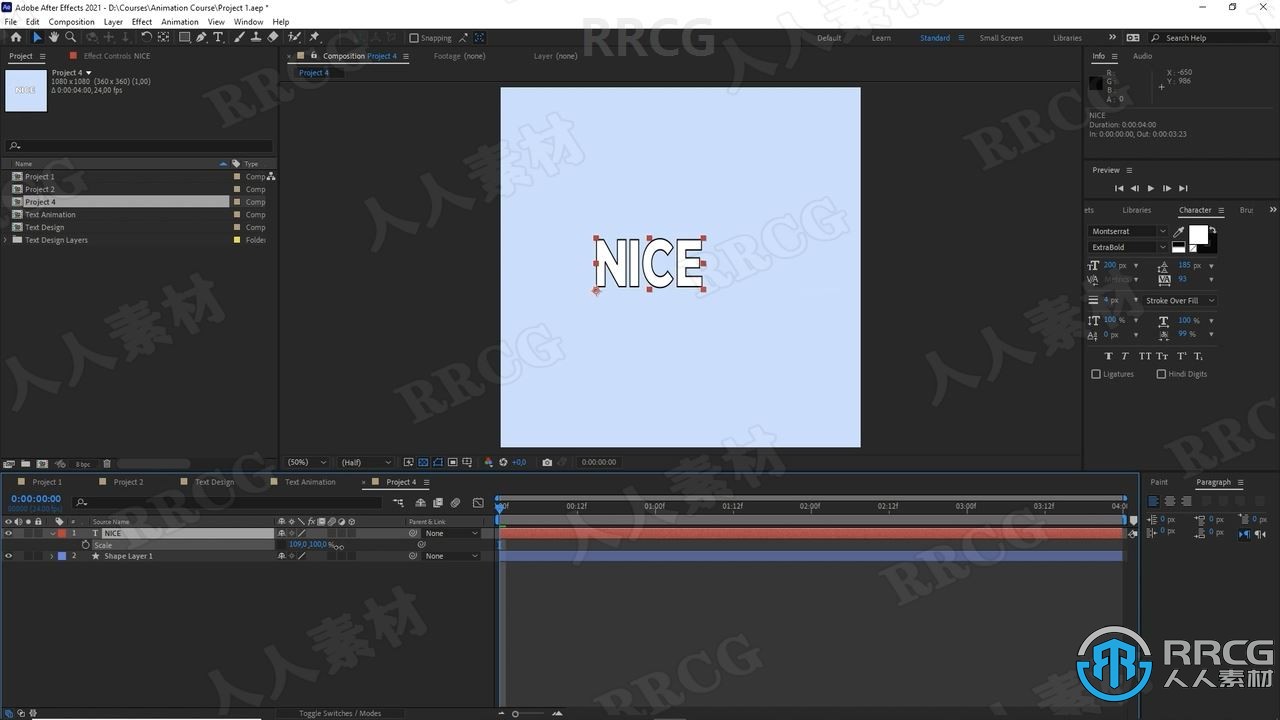Click the timeline search field
The image size is (1280, 720).
point(228,502)
